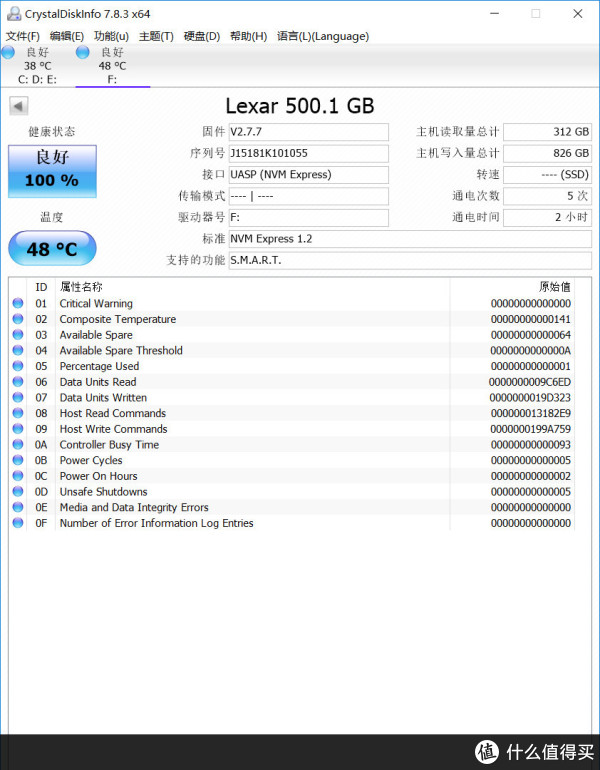The height and width of the screenshot is (770, 600).
Task: Click status orb for Available Spare row
Action: [18, 334]
